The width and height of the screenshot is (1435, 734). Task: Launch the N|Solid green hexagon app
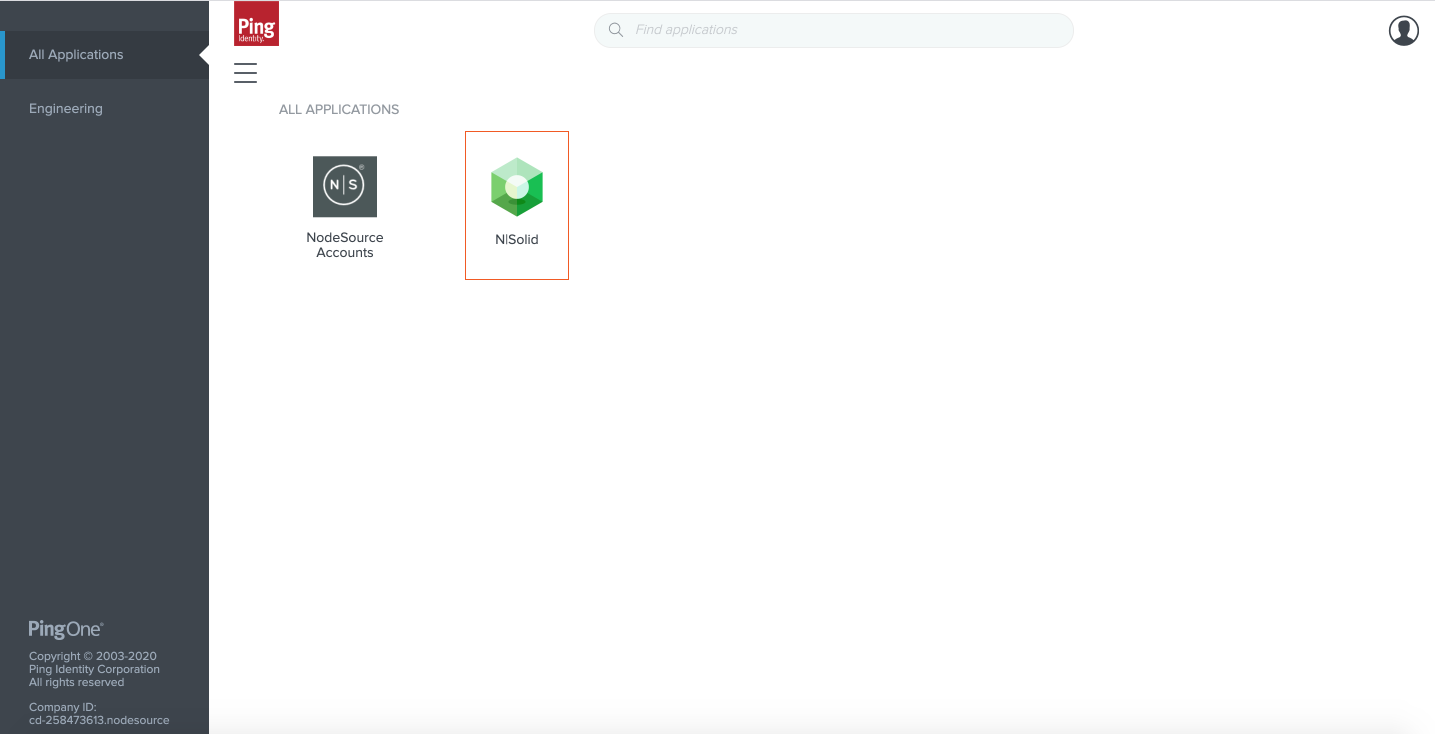(x=516, y=187)
